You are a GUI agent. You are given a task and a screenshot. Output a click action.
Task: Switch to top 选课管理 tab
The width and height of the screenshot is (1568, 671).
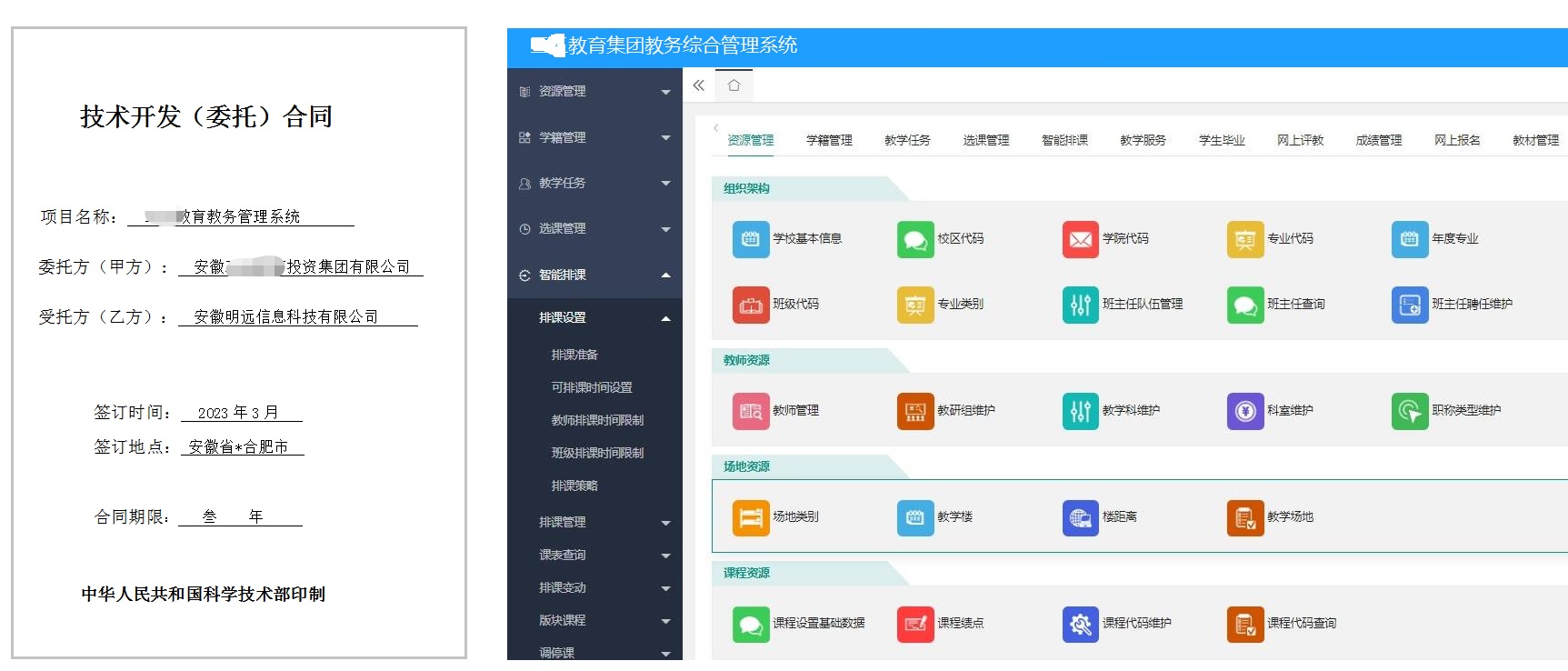(x=986, y=140)
